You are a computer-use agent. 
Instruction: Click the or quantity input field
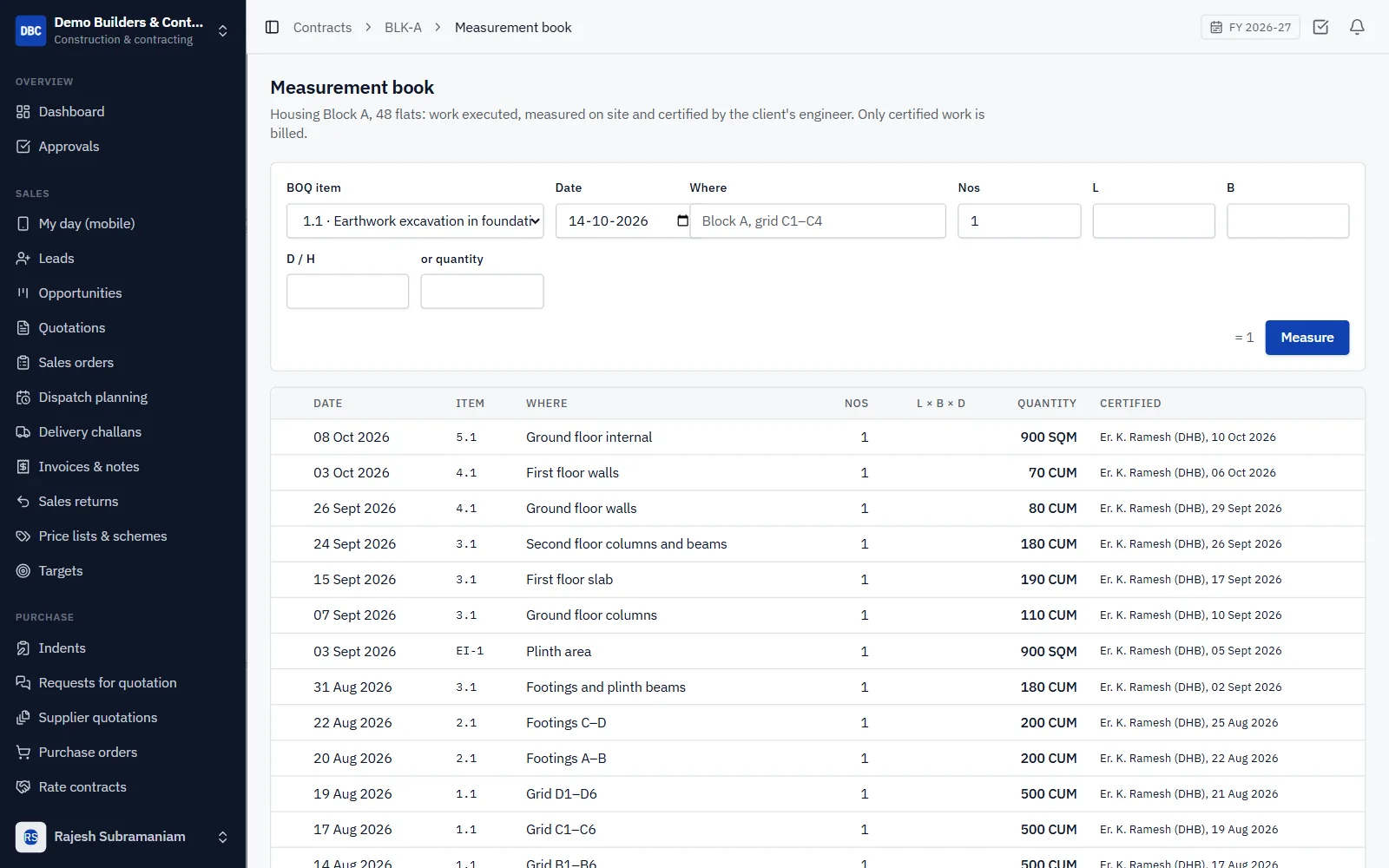click(x=482, y=292)
